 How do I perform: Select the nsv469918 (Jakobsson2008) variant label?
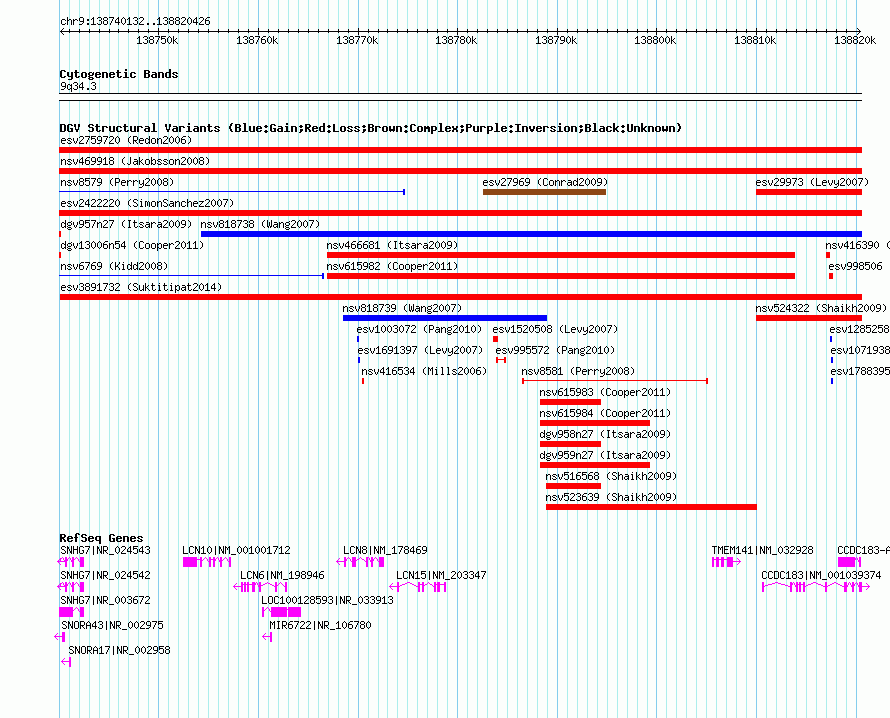pyautogui.click(x=135, y=161)
